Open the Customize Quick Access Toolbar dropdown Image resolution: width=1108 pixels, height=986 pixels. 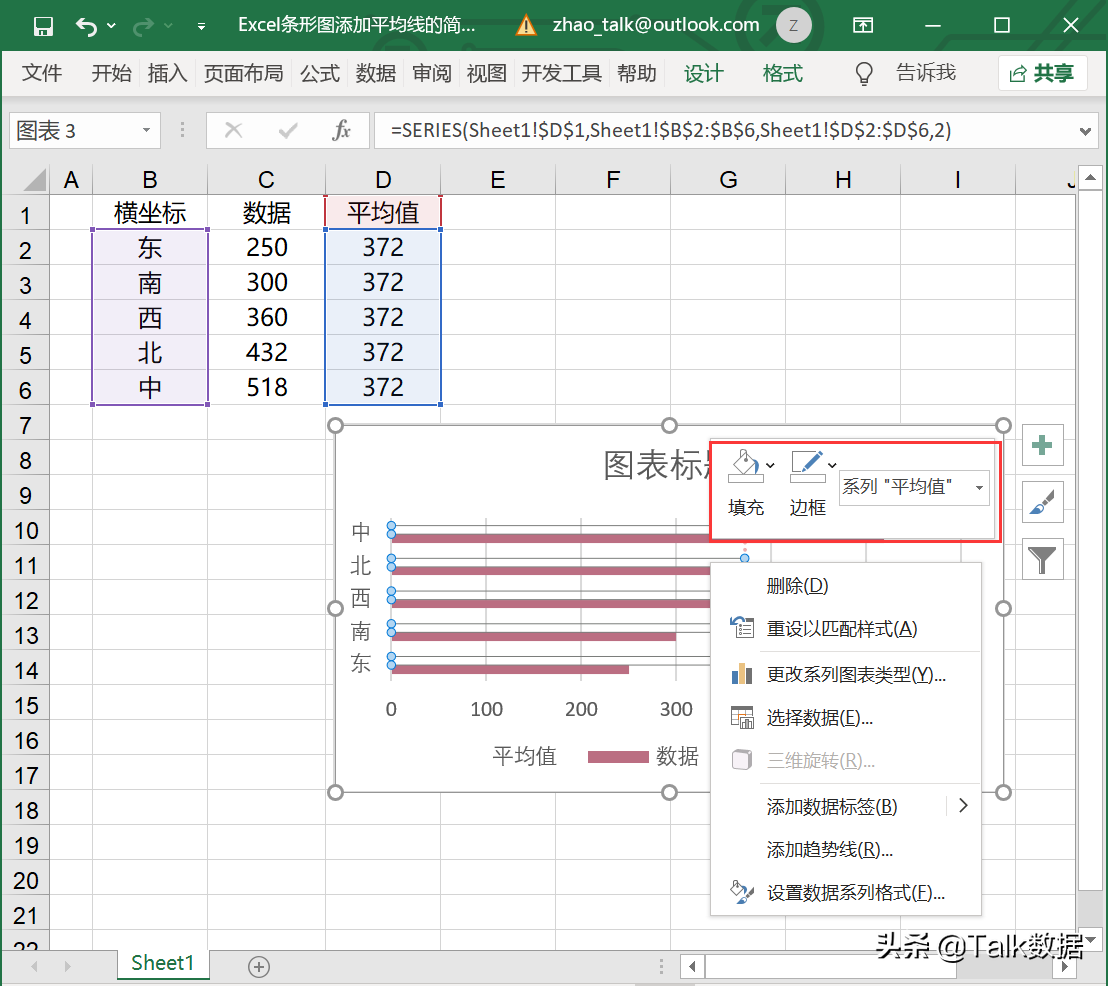point(201,27)
